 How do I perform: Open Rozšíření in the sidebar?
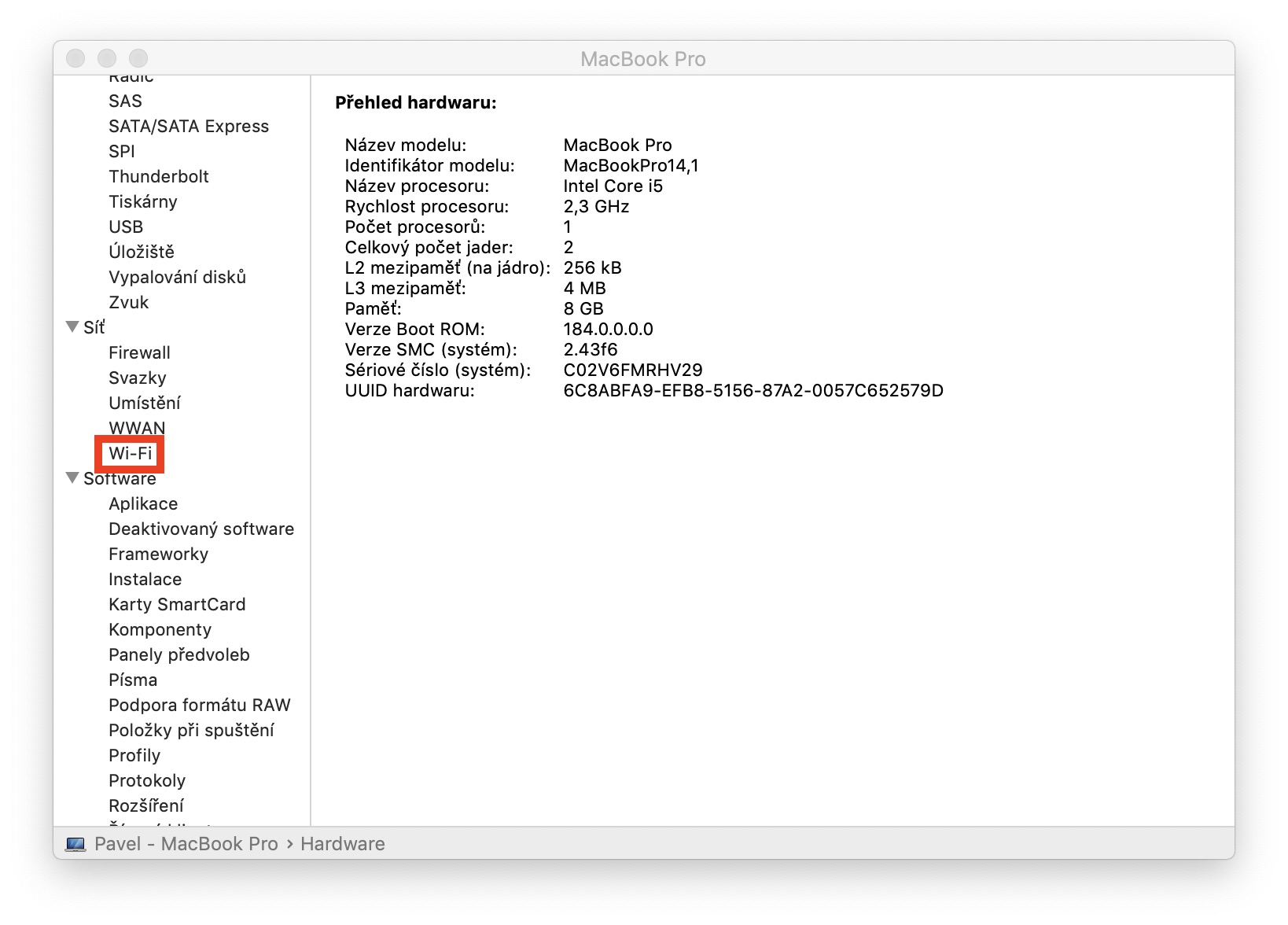coord(146,805)
